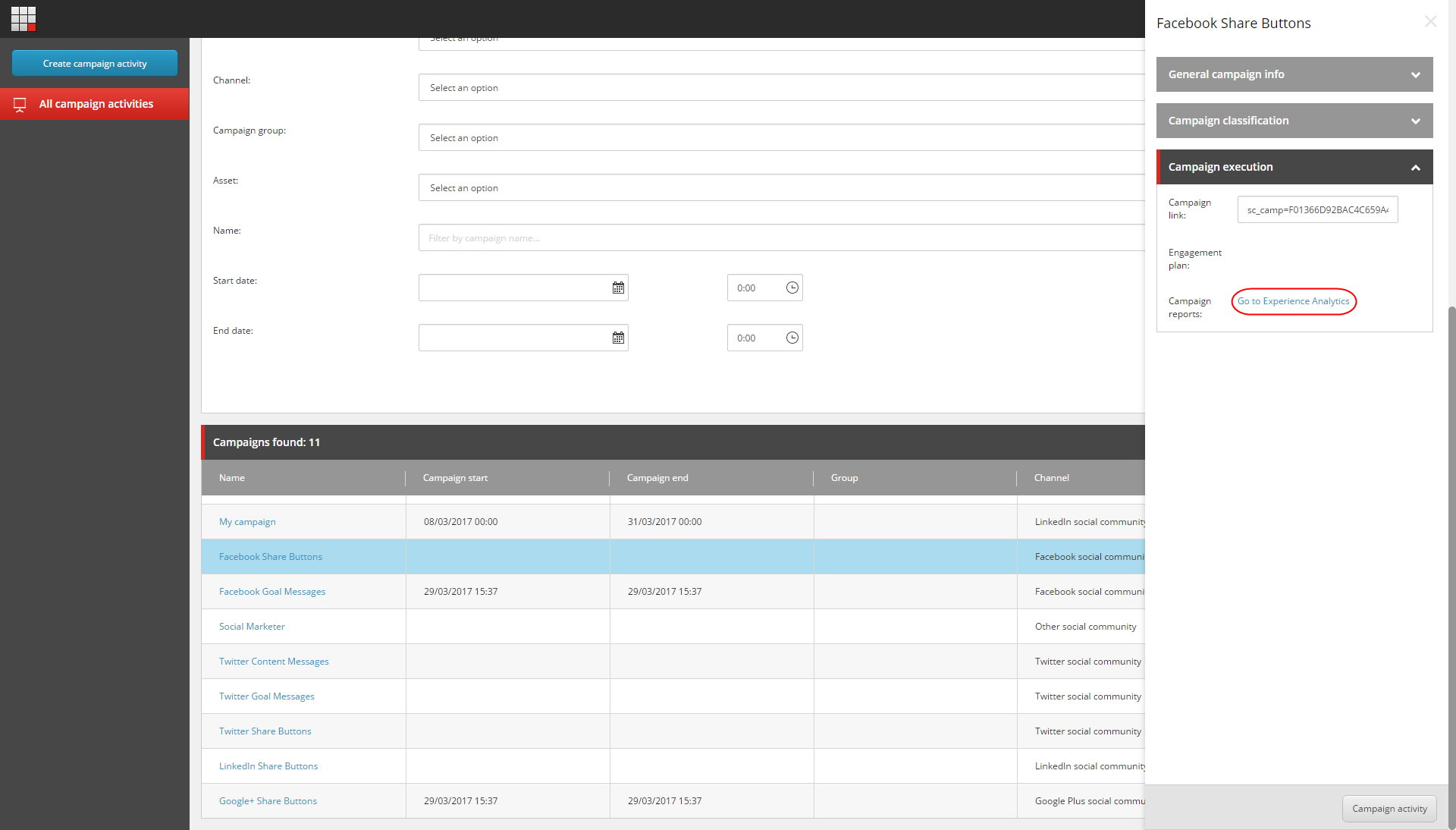
Task: Follow the Go to Experience Analytics link
Action: click(1294, 301)
